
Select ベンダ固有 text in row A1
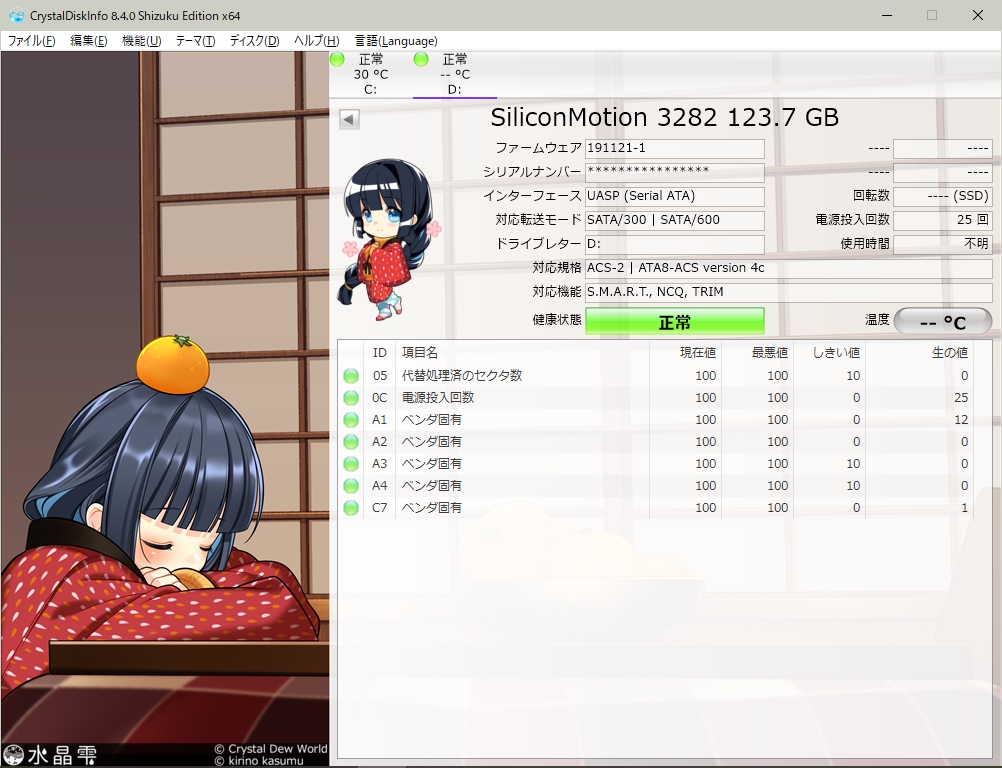431,420
